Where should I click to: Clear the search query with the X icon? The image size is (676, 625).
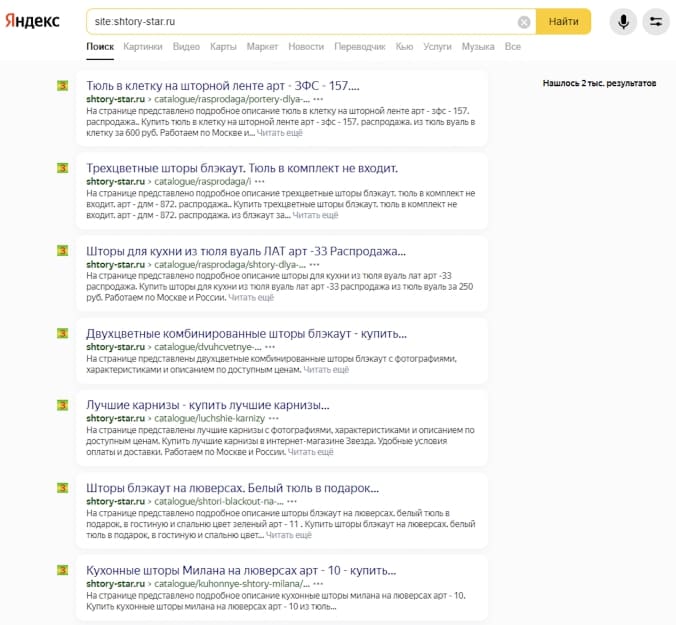[524, 22]
